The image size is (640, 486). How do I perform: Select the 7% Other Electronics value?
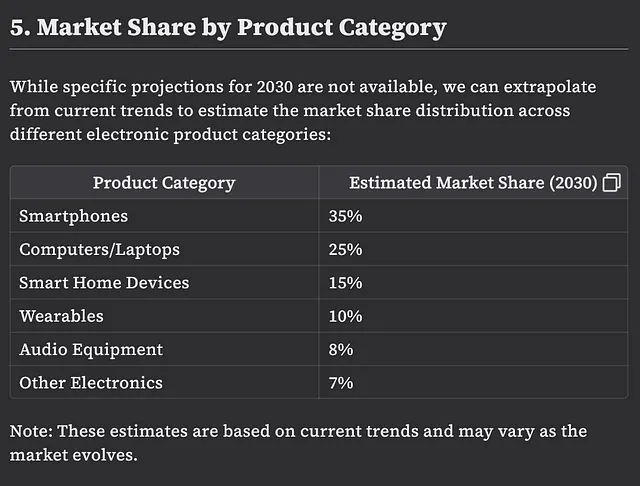[341, 383]
